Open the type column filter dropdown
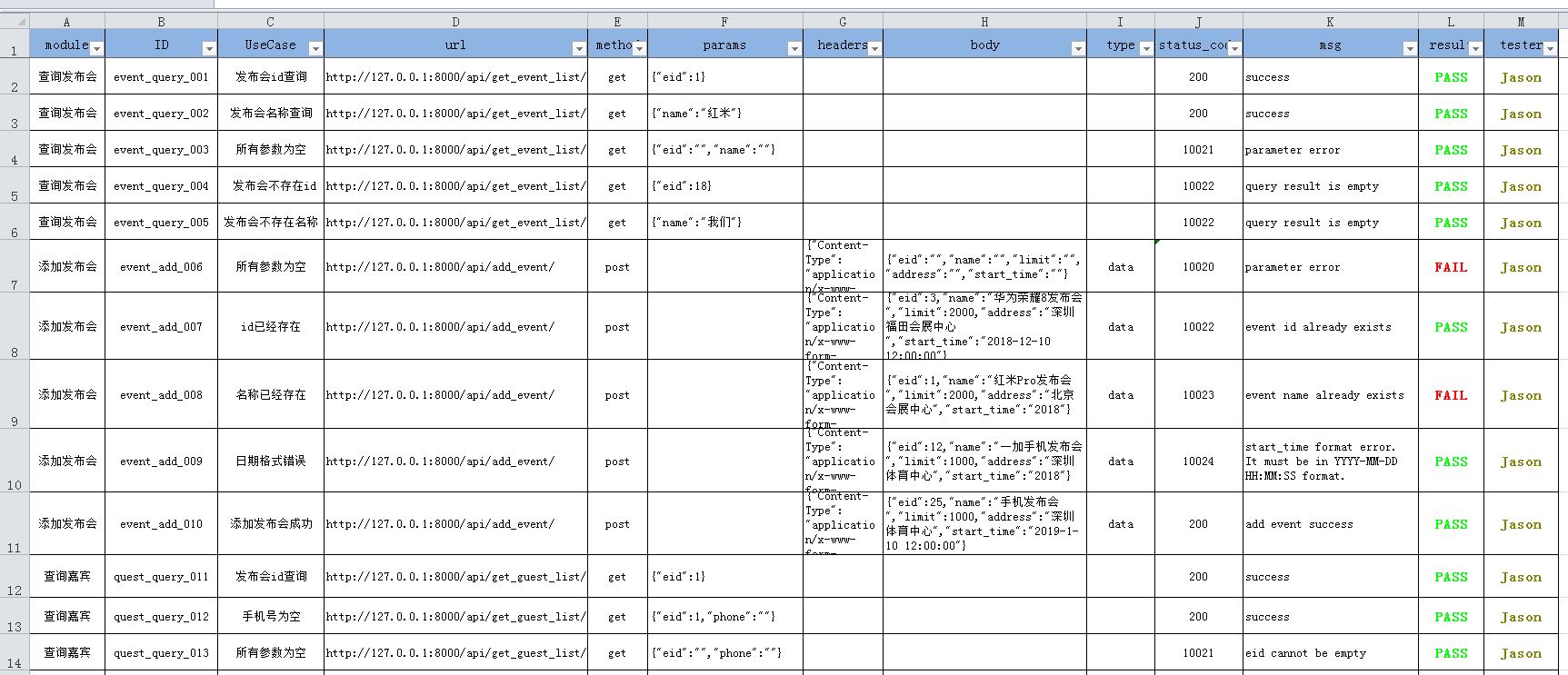This screenshot has height=675, width=1568. [1146, 48]
